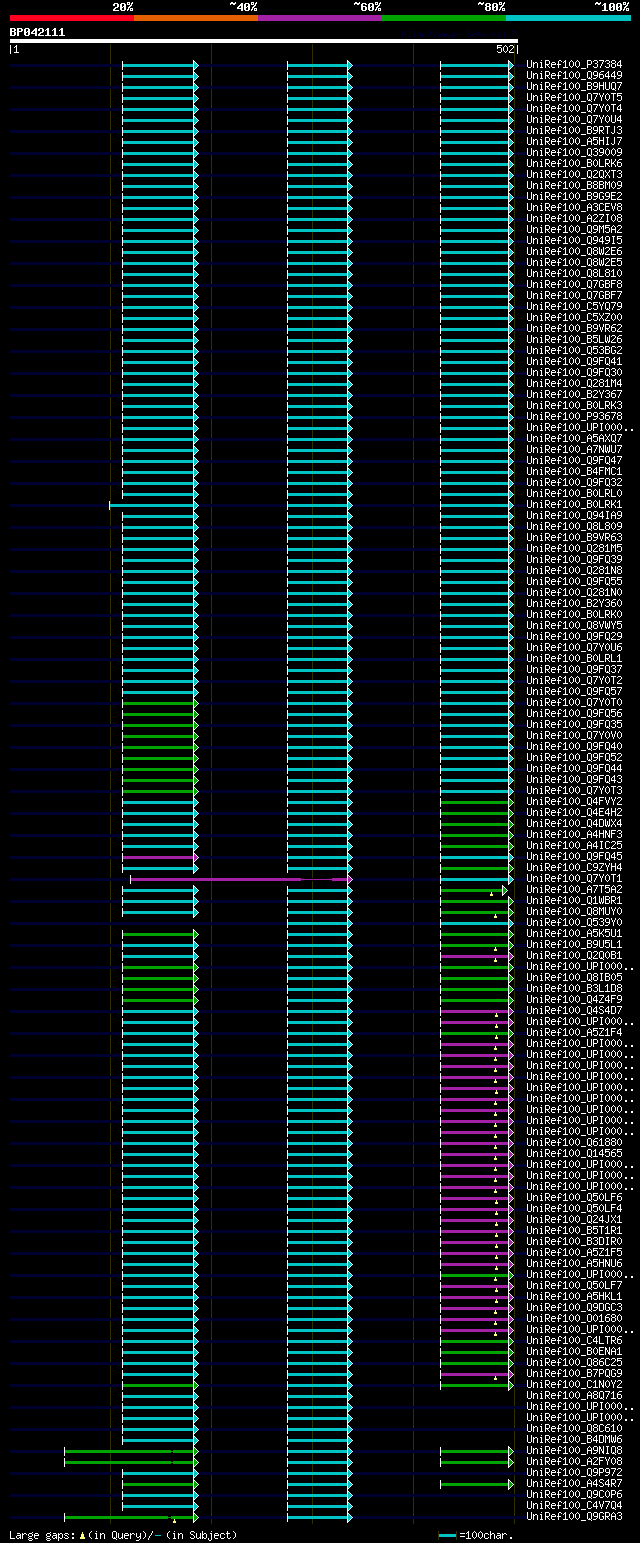Click the UniRef100_A4S4R7 label
The height and width of the screenshot is (1543, 640).
[x=574, y=1483]
